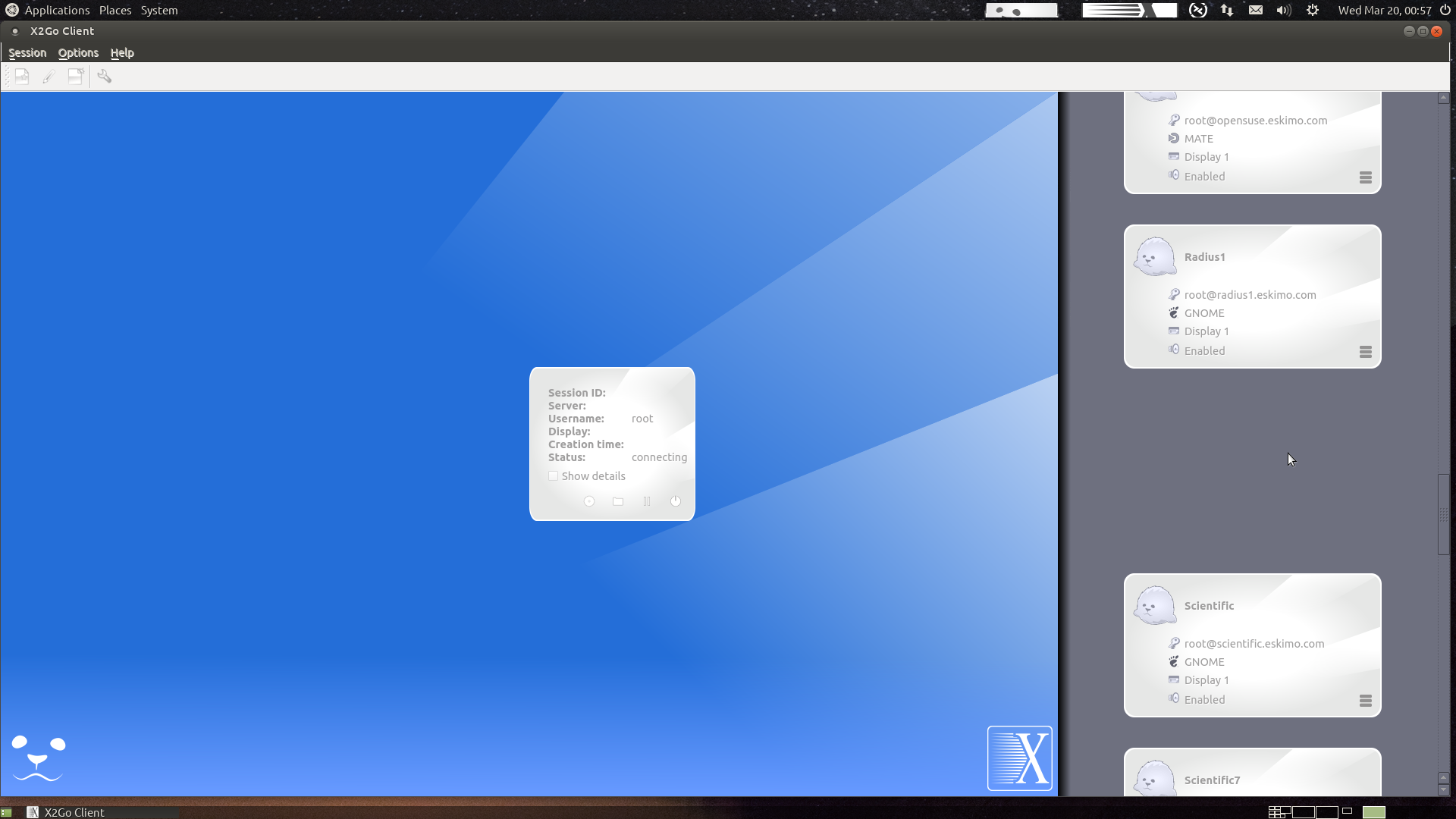Open the System menu in top panel
This screenshot has width=1456, height=819.
point(159,11)
